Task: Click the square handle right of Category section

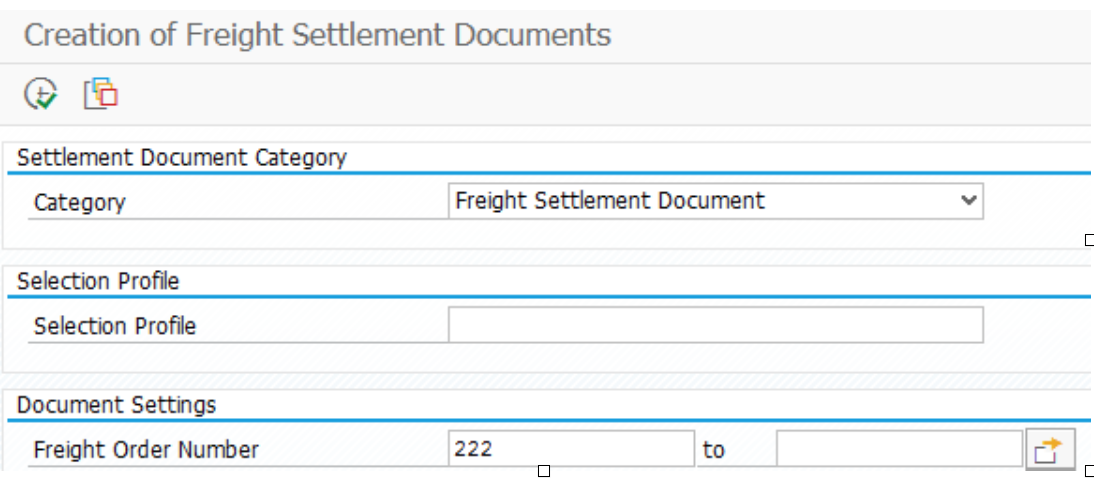Action: [1090, 240]
